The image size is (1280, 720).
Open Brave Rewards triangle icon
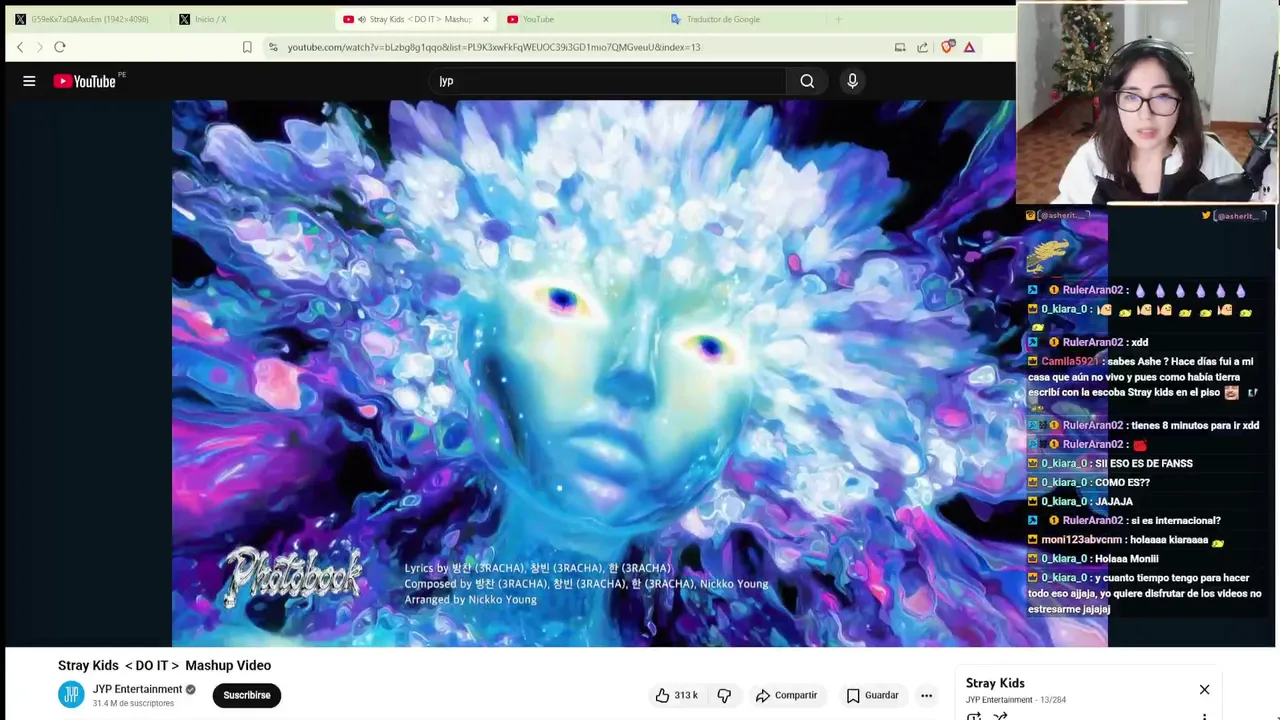[x=969, y=47]
